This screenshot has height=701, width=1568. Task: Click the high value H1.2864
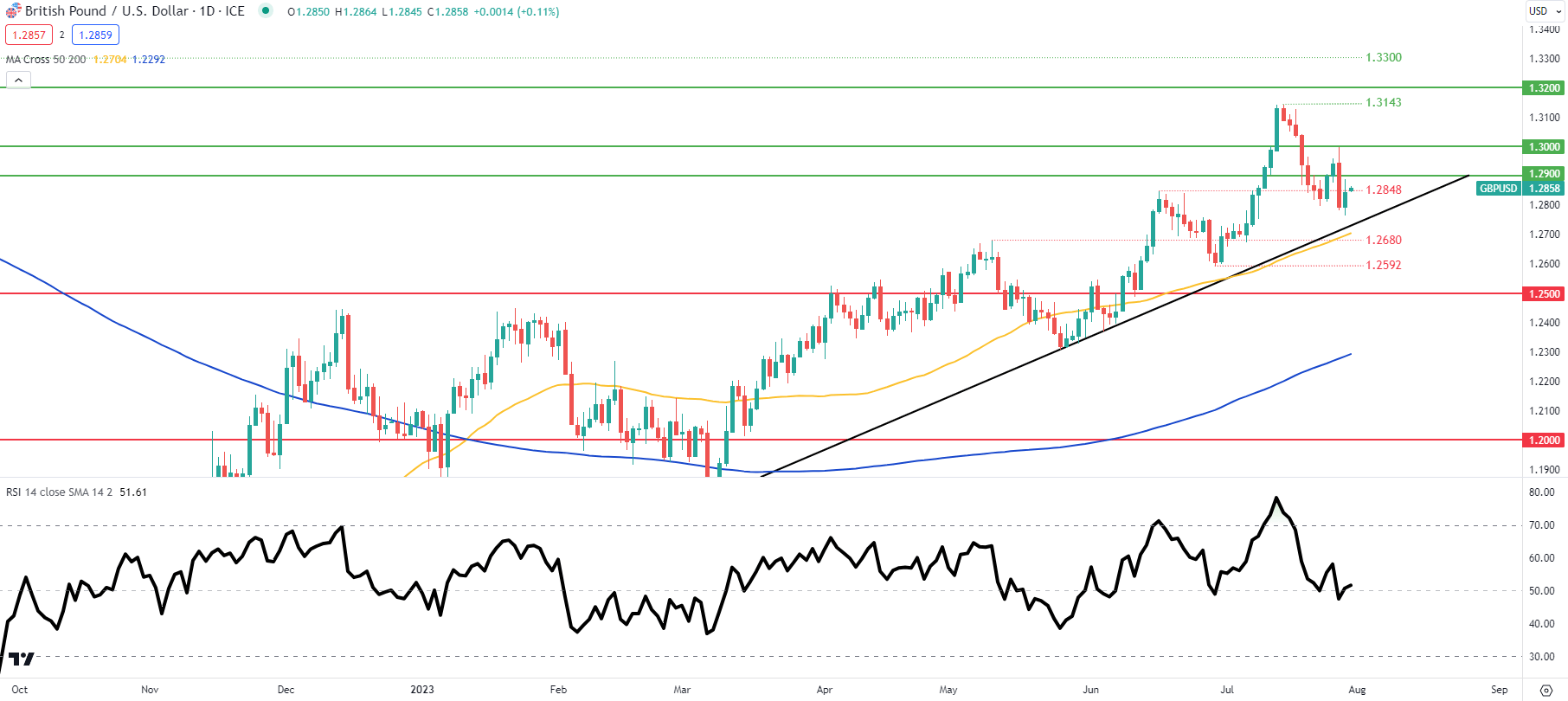pyautogui.click(x=356, y=12)
